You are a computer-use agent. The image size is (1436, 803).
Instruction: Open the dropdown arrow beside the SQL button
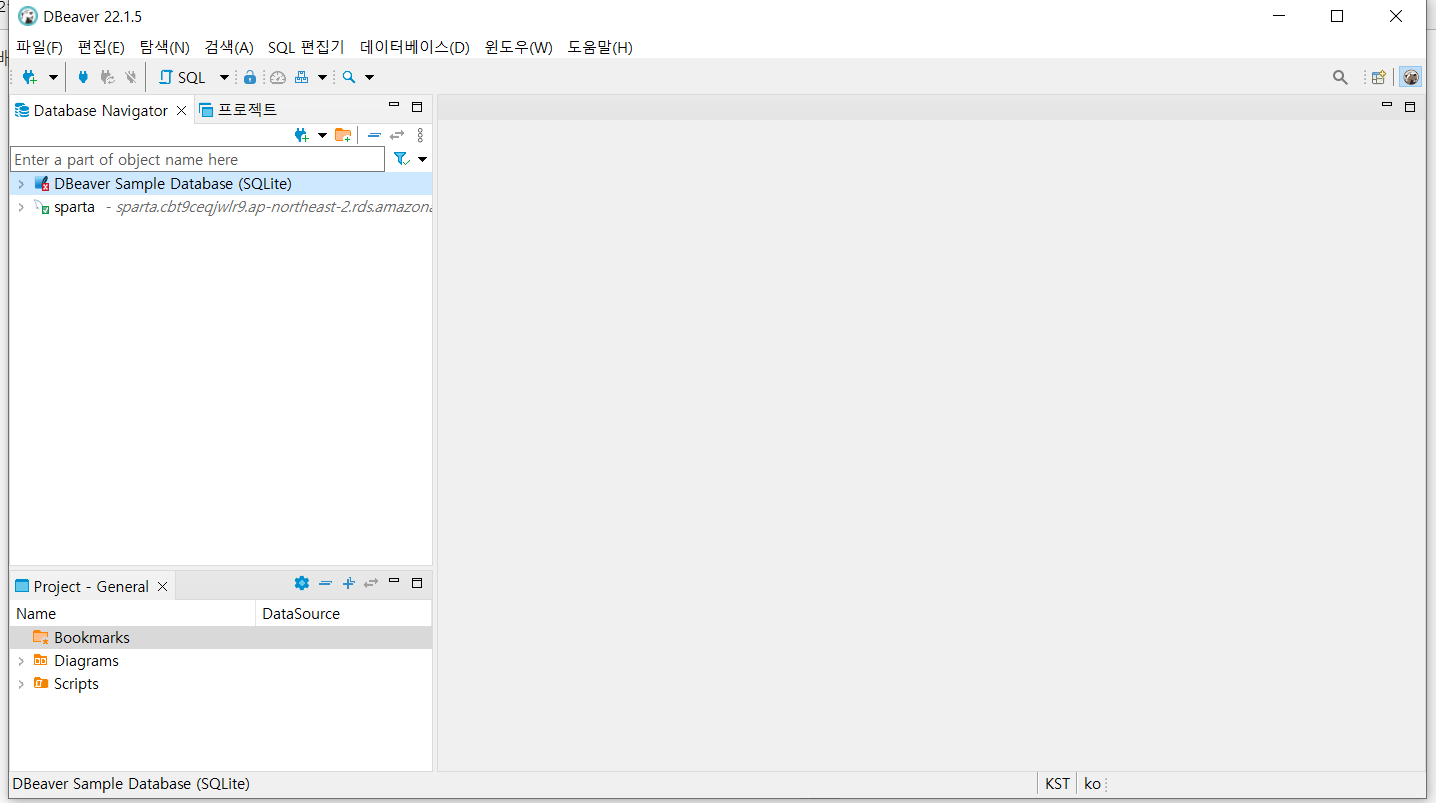[x=224, y=77]
